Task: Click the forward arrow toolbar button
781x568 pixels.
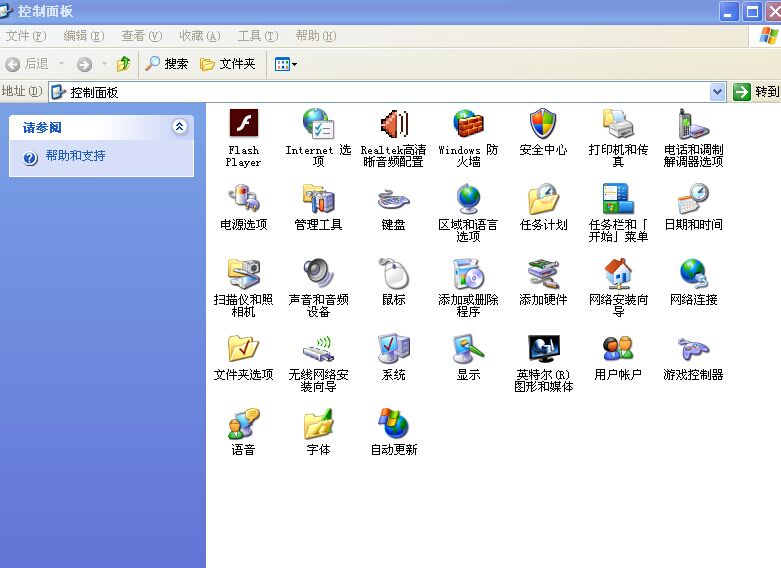Action: pyautogui.click(x=84, y=64)
